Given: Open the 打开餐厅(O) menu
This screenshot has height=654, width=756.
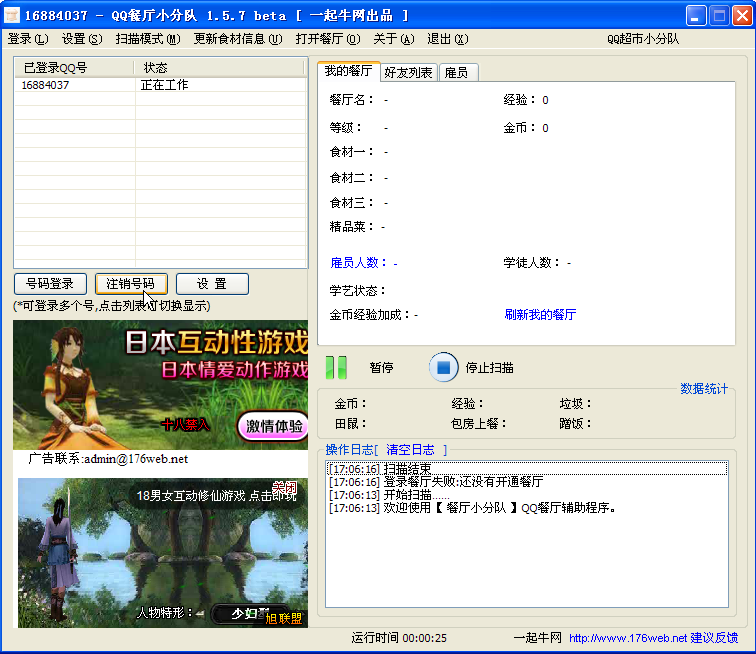Looking at the screenshot, I should click(328, 39).
